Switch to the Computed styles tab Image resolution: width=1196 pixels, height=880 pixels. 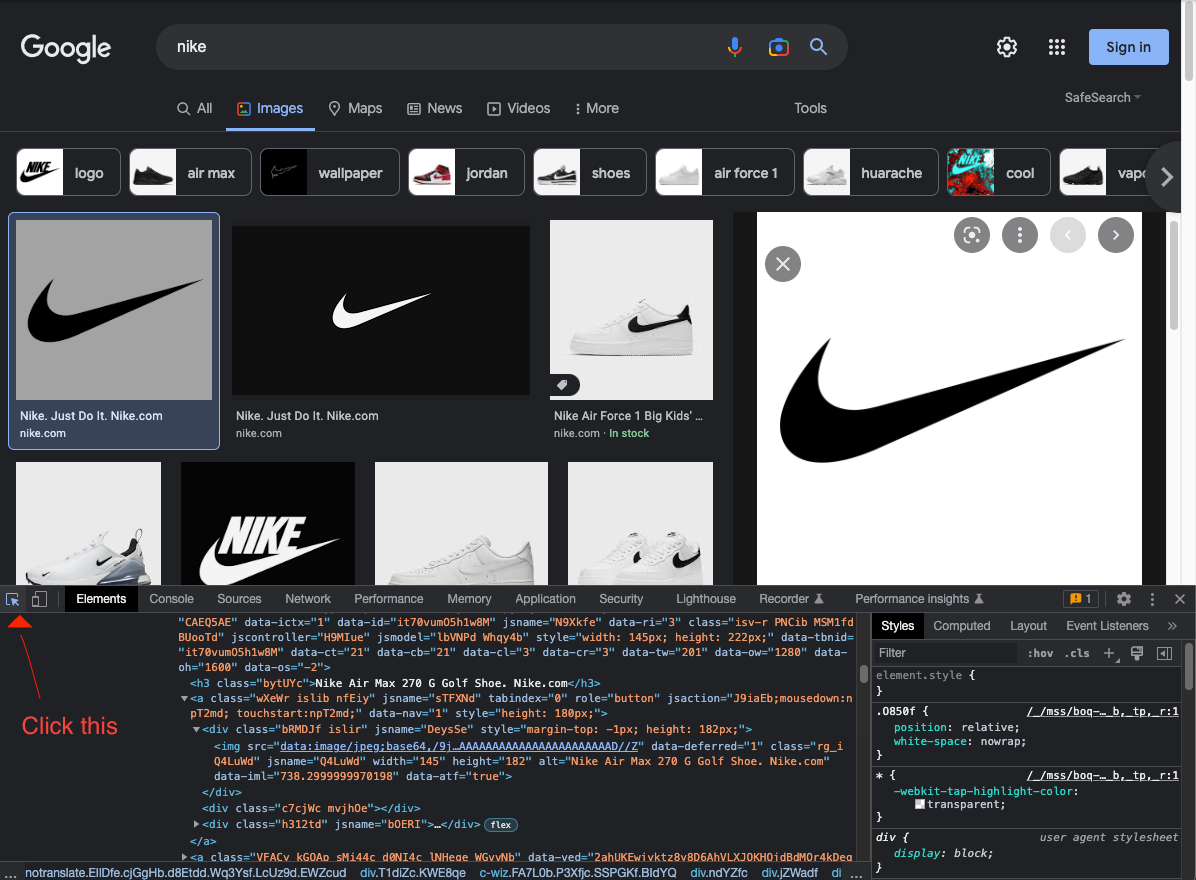[x=962, y=626]
